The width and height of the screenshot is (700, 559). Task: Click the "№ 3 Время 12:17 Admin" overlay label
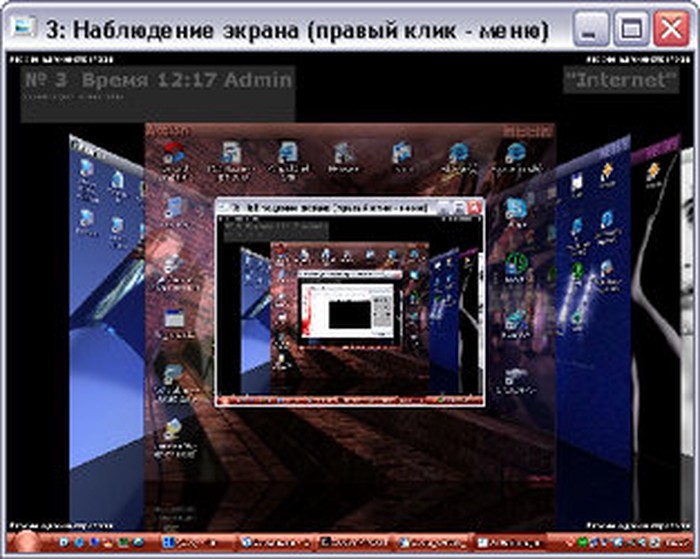(x=157, y=81)
